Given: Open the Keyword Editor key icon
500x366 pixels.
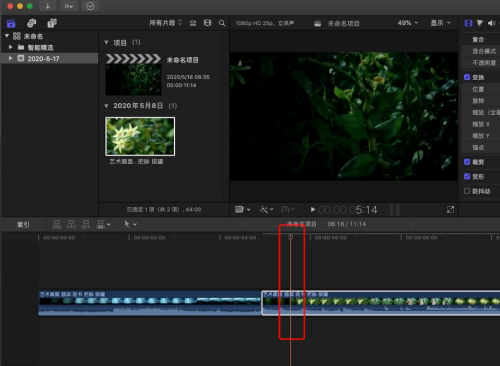Looking at the screenshot, I should 69,6.
